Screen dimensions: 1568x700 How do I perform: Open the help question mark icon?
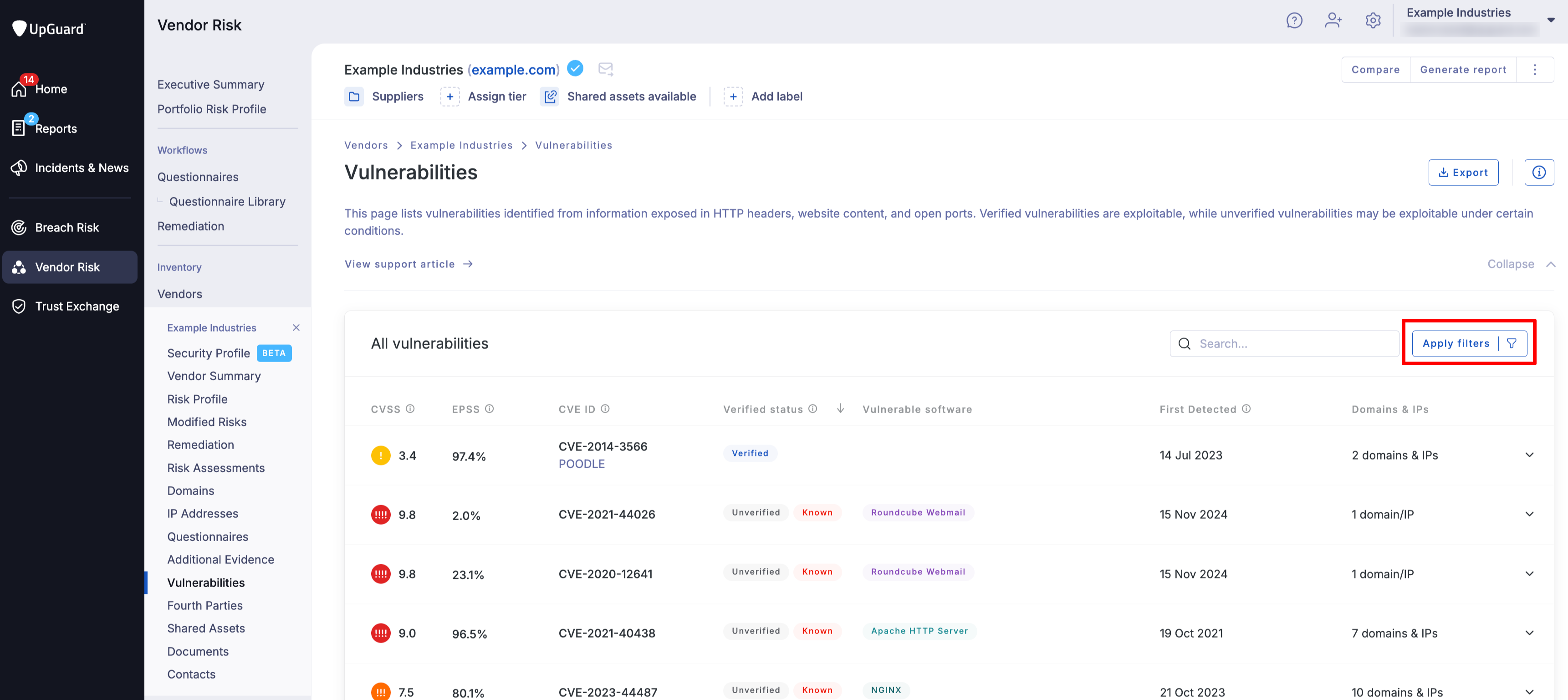[x=1294, y=20]
